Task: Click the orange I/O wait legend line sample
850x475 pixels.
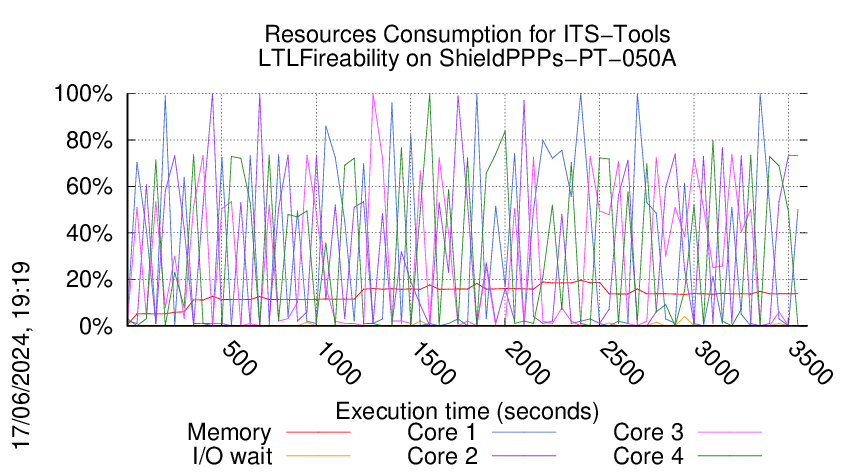Action: (318, 456)
